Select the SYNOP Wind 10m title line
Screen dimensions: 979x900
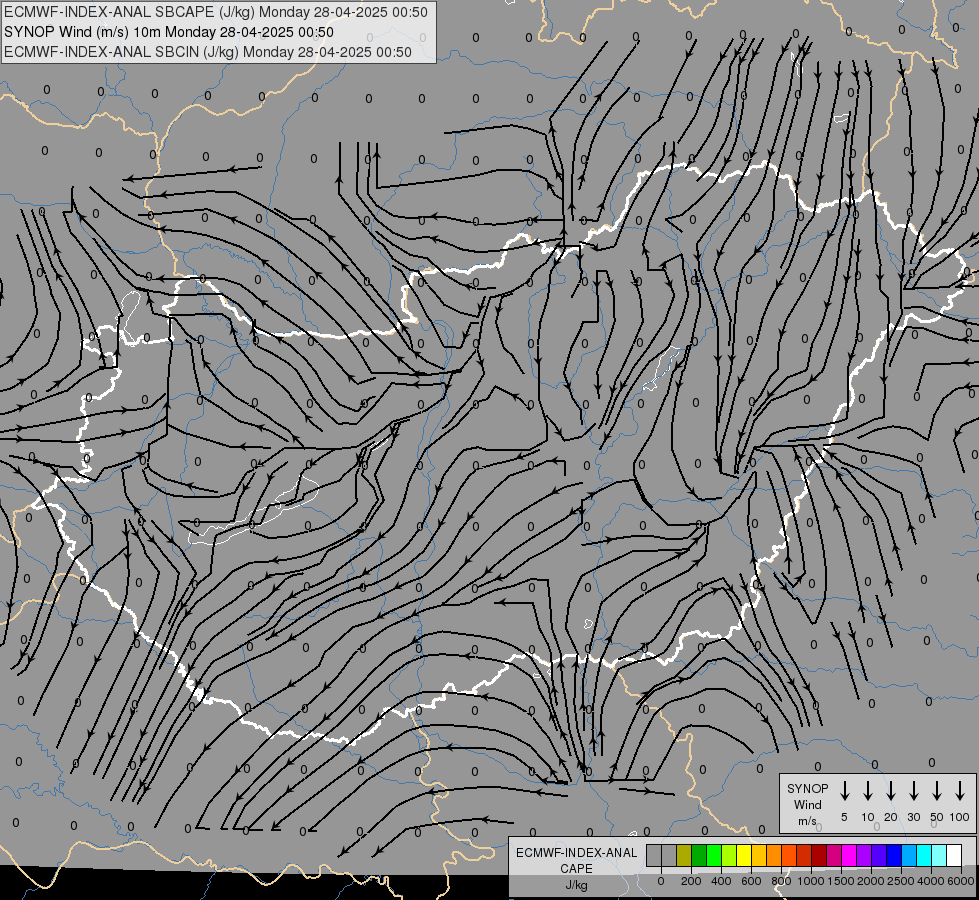click(x=169, y=32)
